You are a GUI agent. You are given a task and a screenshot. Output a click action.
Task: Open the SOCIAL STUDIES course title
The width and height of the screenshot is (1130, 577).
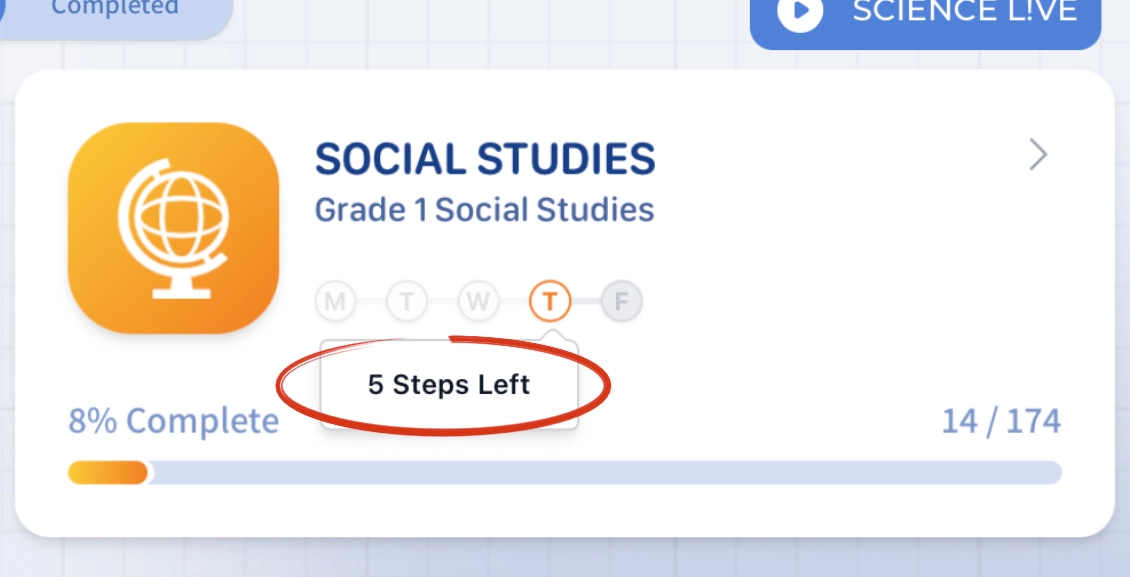[485, 159]
